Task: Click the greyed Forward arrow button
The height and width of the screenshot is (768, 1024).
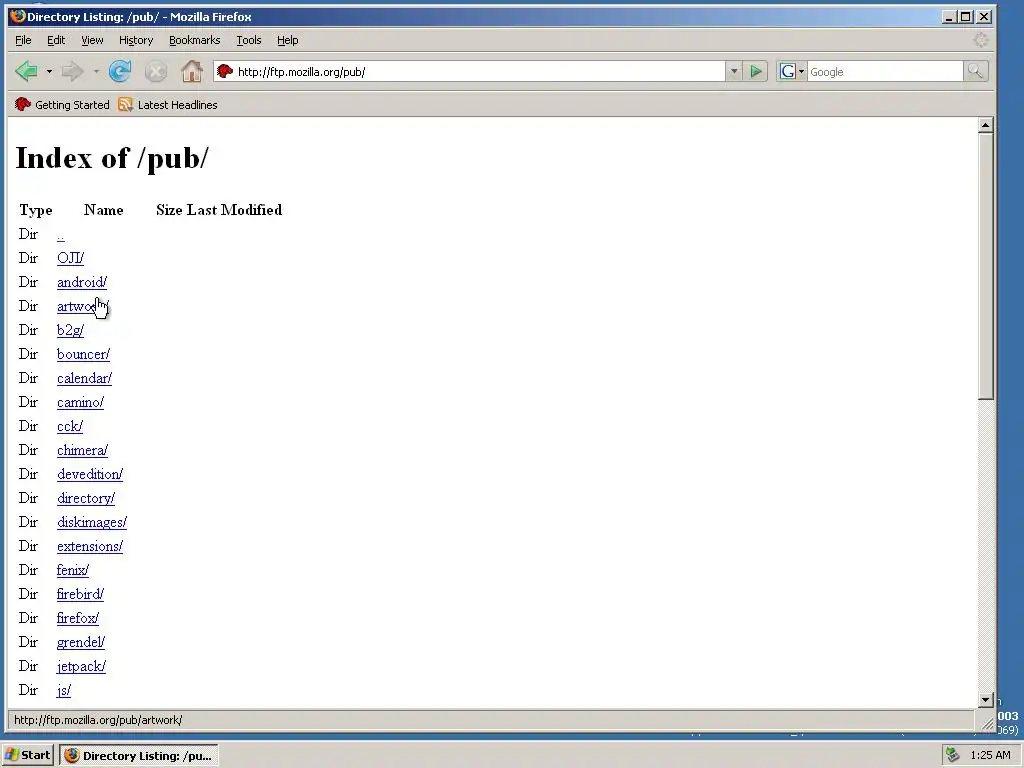Action: pos(72,71)
